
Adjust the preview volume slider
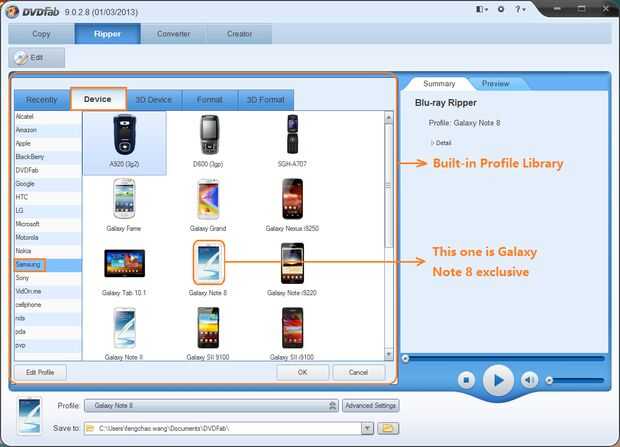pyautogui.click(x=576, y=380)
